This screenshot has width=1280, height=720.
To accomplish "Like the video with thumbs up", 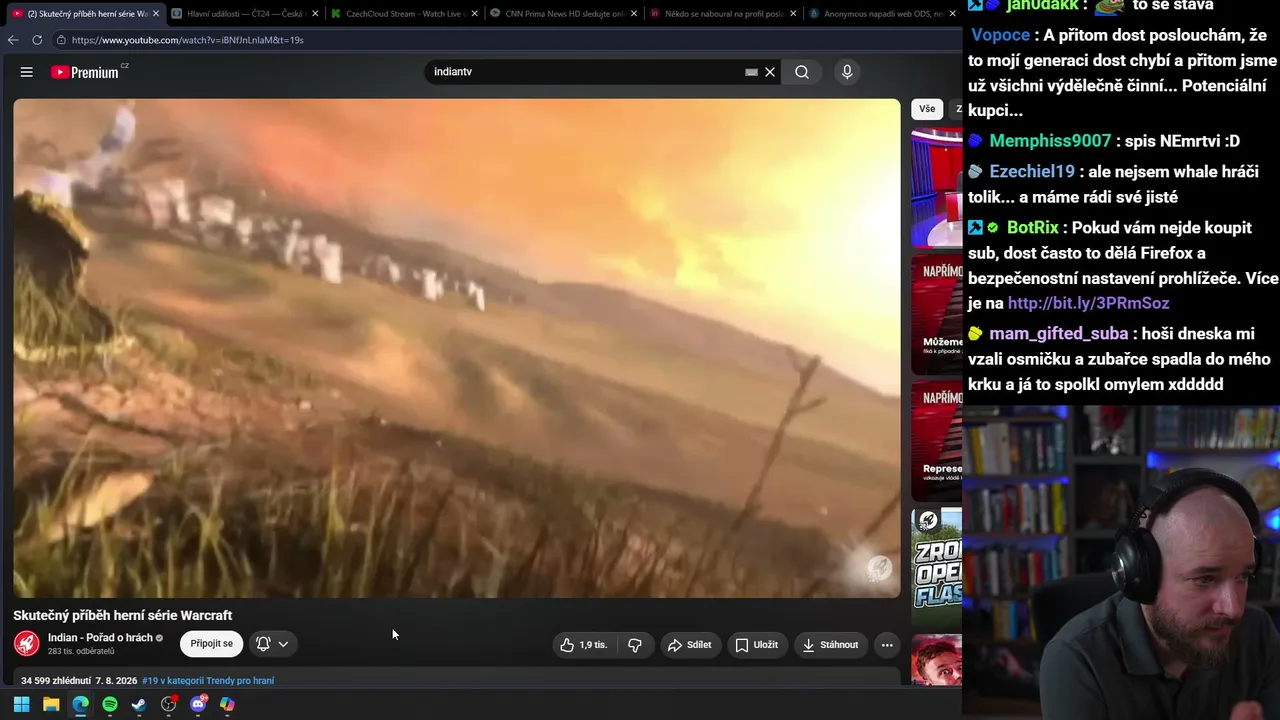I will [x=584, y=645].
